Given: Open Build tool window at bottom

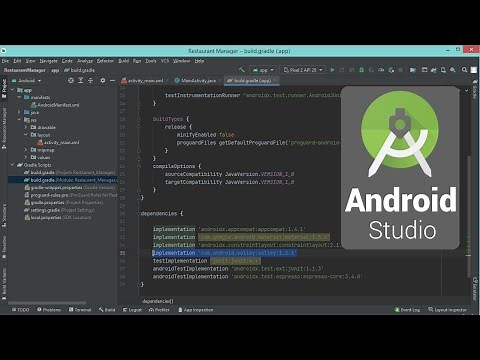Looking at the screenshot, I should point(107,310).
